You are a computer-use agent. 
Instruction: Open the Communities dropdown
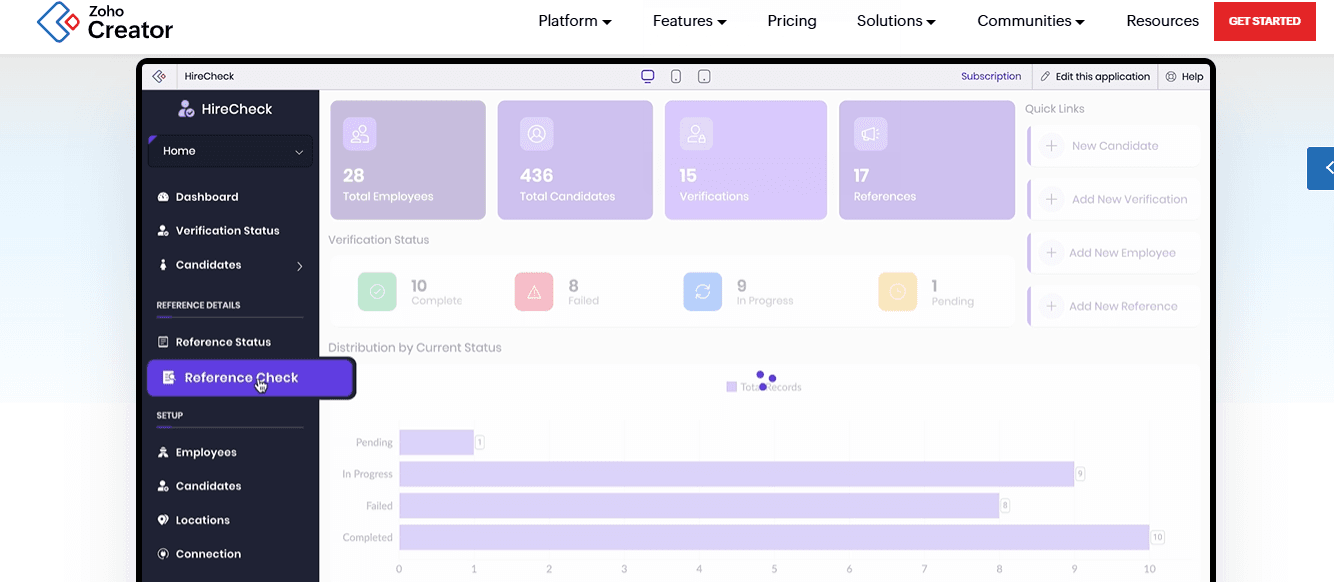pyautogui.click(x=1032, y=21)
